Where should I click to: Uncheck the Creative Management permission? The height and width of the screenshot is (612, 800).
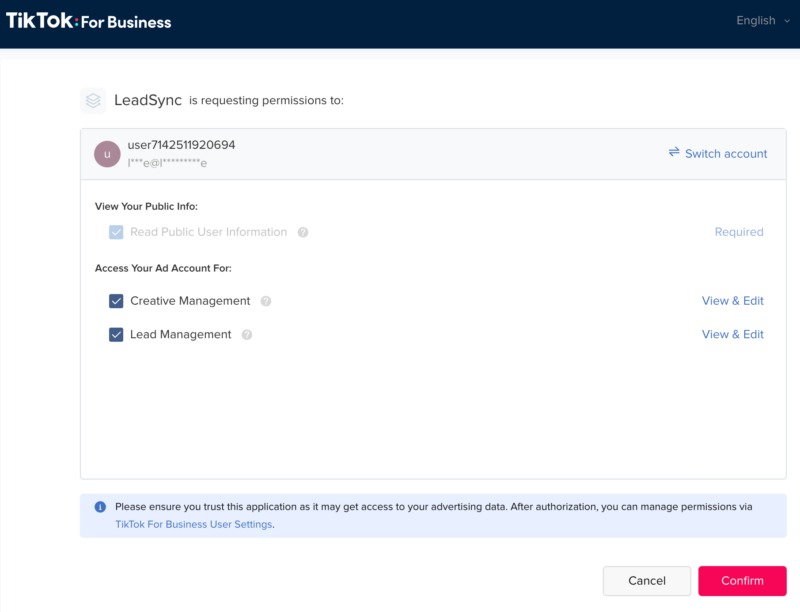pos(116,300)
